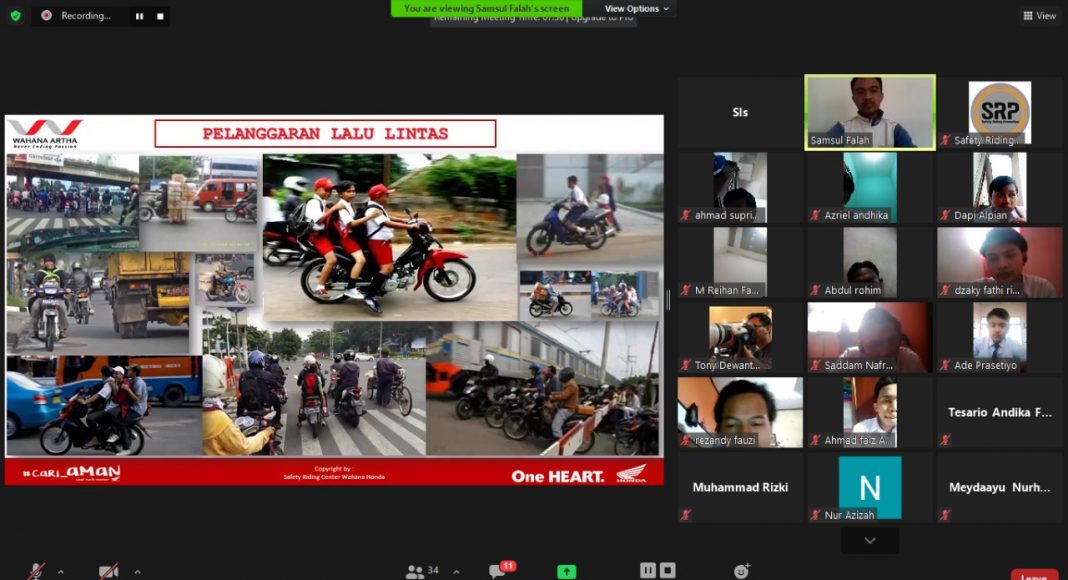Image resolution: width=1068 pixels, height=580 pixels.
Task: Unmute the microphone
Action: pyautogui.click(x=37, y=571)
